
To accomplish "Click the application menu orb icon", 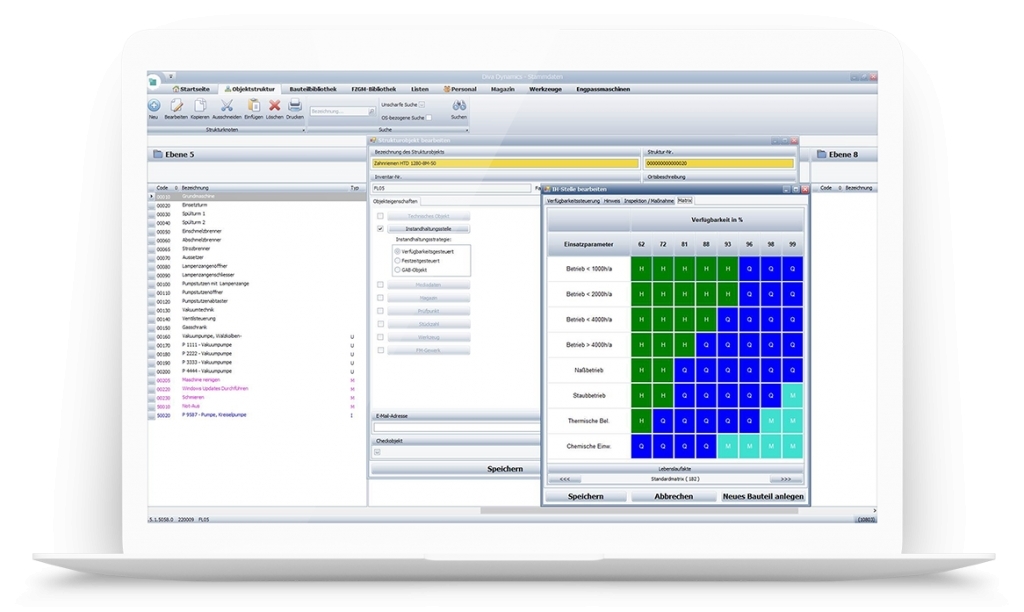I will (x=153, y=82).
